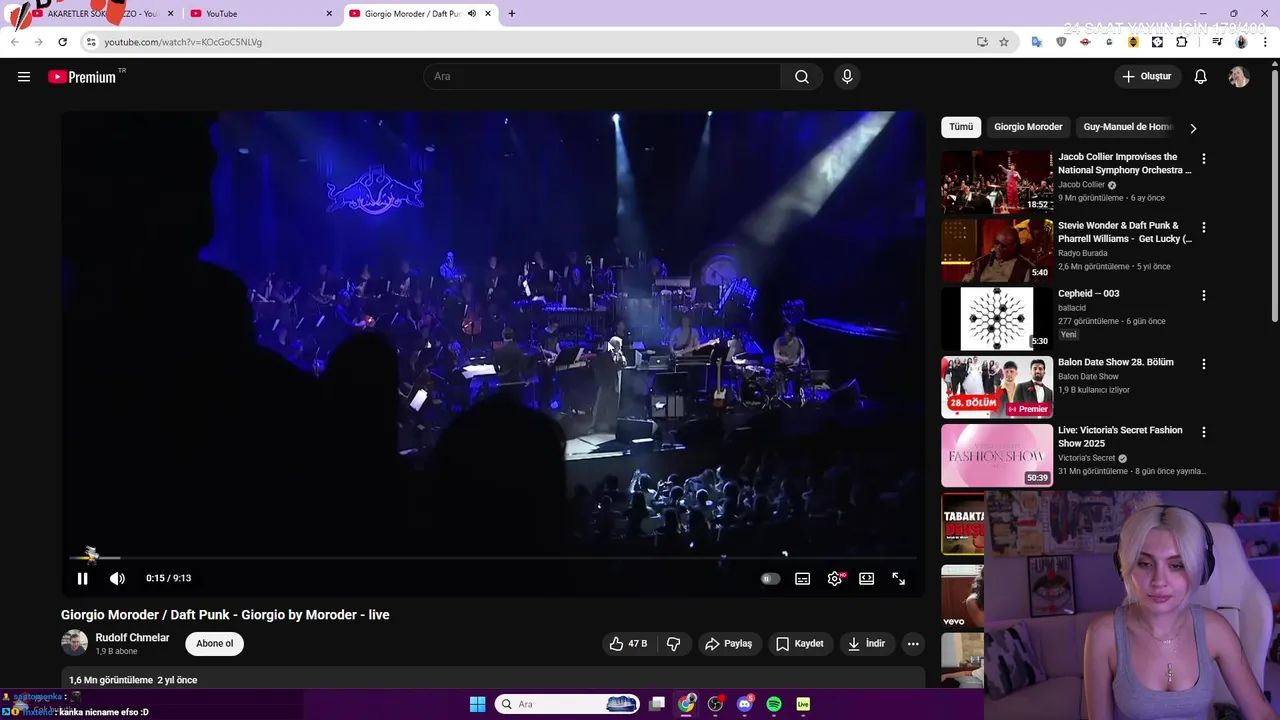Open Windows Start menu
Image resolution: width=1280 pixels, height=720 pixels.
click(x=477, y=704)
